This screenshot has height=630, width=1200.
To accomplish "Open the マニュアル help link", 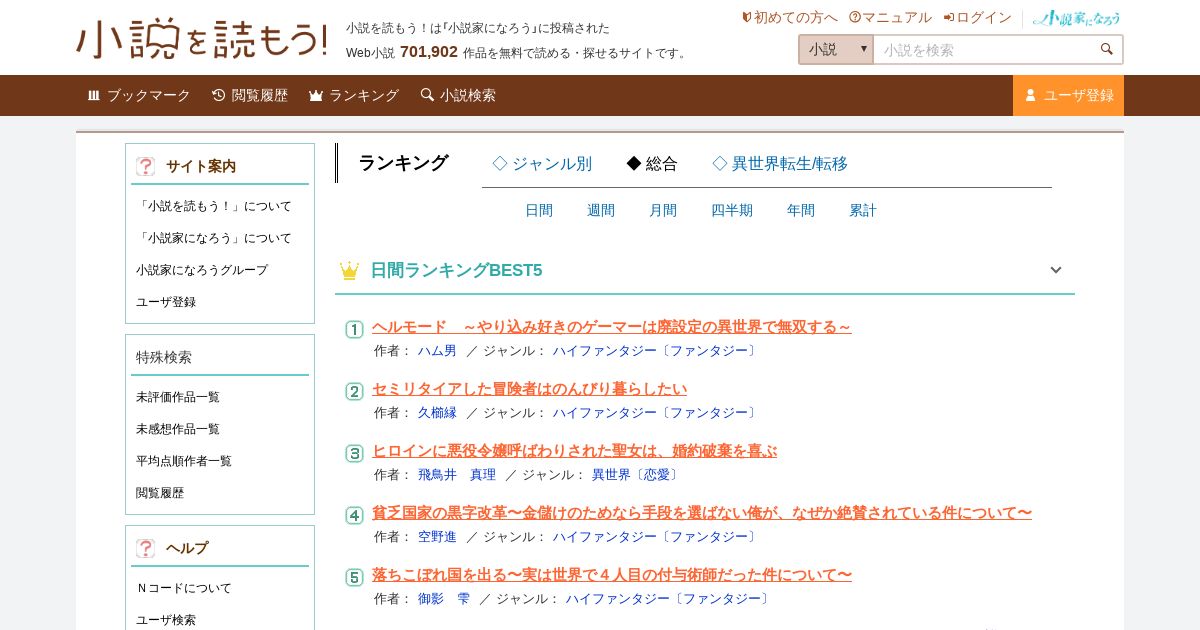I will [890, 17].
